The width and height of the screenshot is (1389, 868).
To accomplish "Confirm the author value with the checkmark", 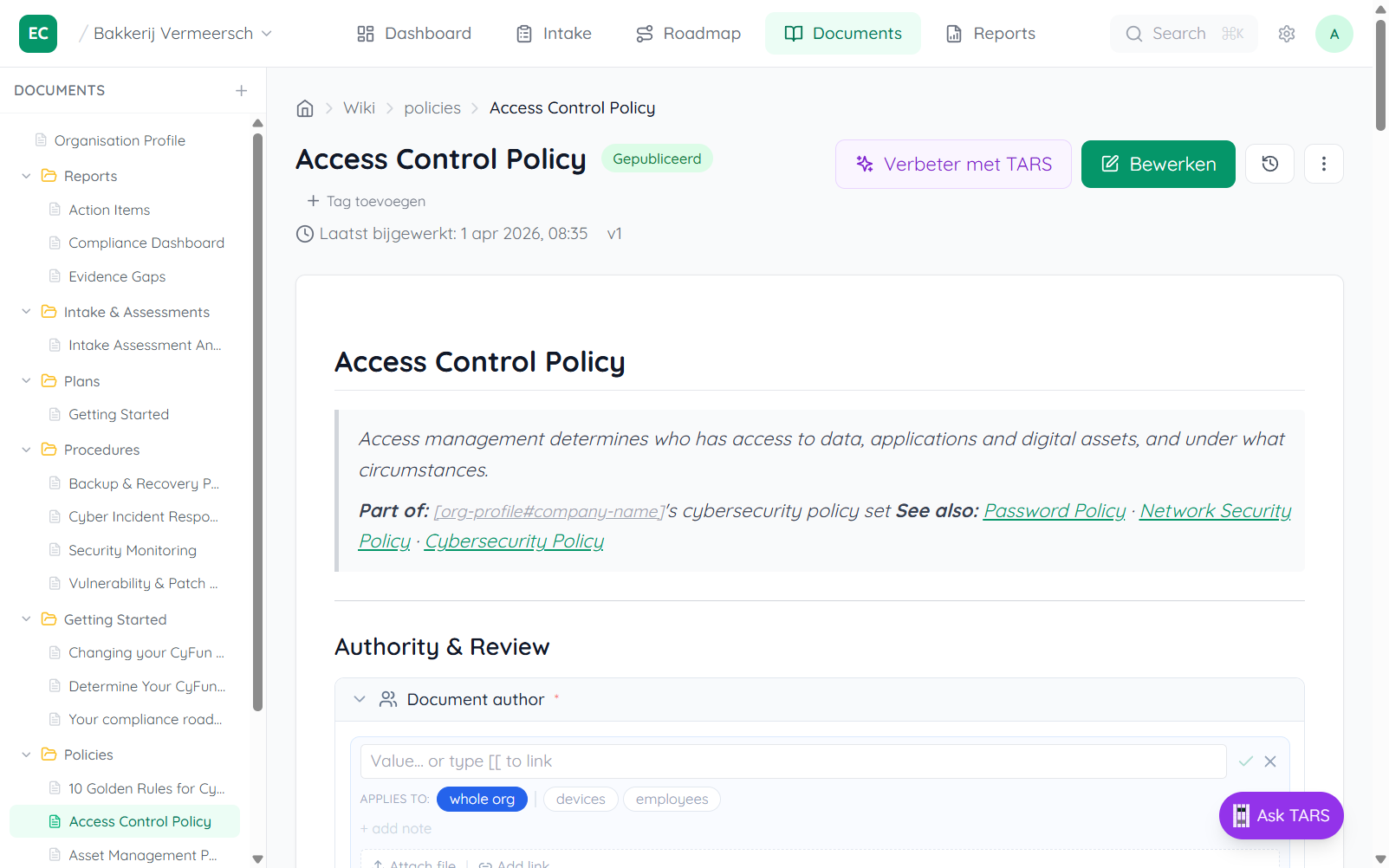I will (x=1246, y=761).
